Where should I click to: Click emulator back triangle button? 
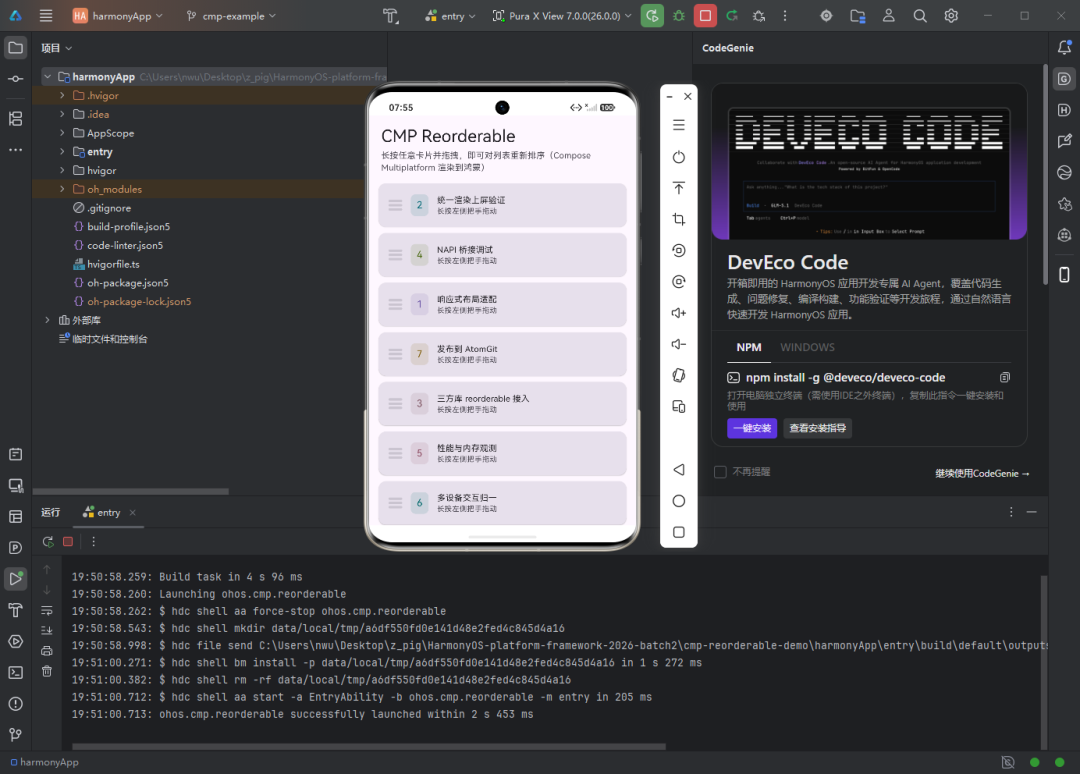(x=678, y=470)
